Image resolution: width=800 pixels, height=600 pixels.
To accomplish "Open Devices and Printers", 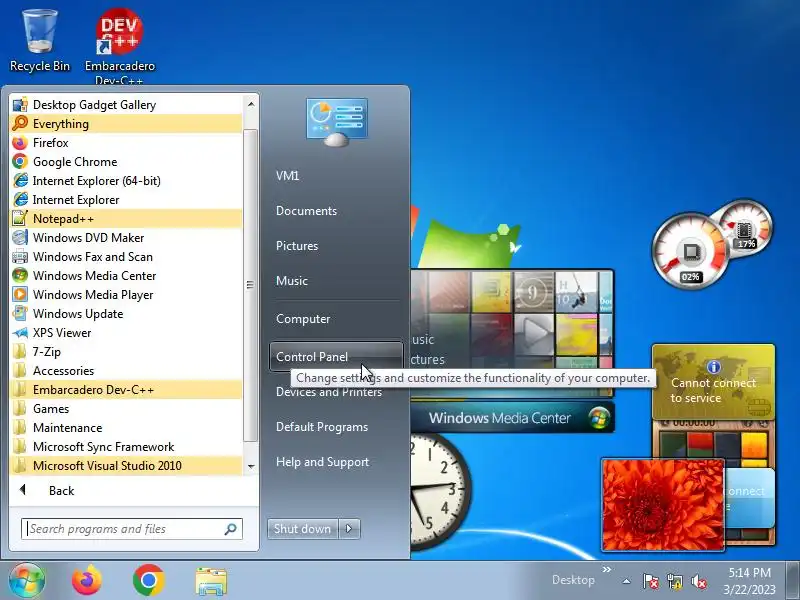I will pos(337,392).
